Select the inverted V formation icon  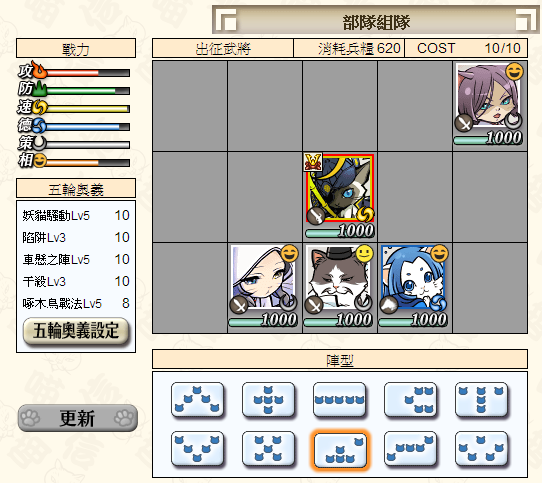click(197, 399)
